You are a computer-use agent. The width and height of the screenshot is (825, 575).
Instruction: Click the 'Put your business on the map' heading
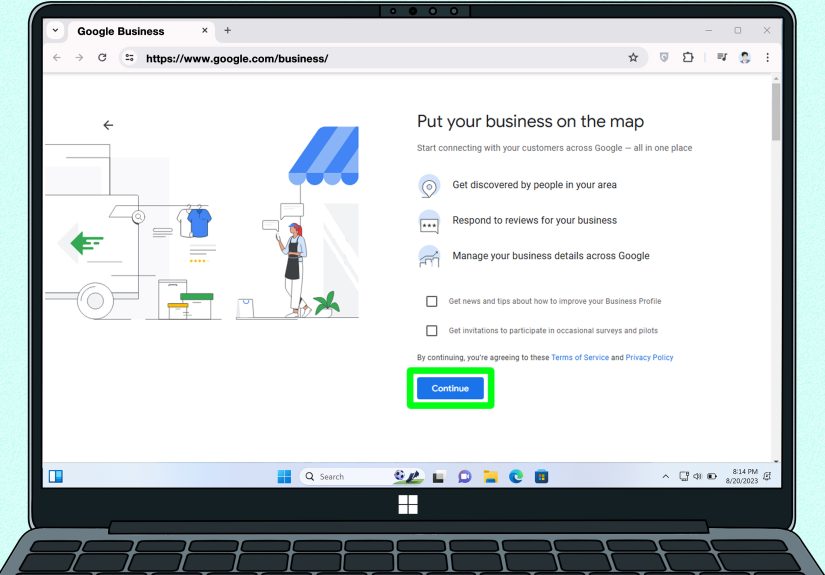(x=530, y=122)
